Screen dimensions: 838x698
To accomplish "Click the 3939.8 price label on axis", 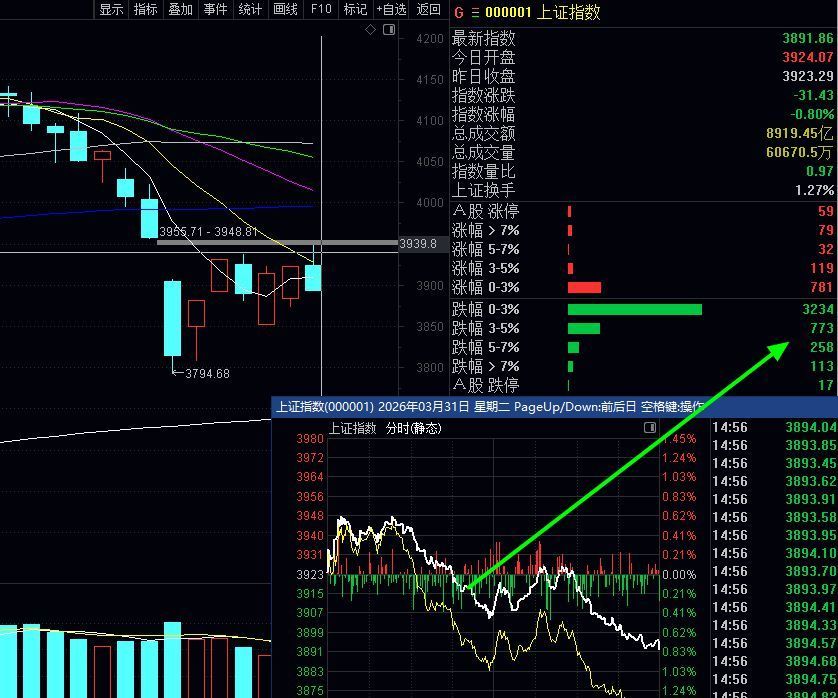I will (x=418, y=243).
